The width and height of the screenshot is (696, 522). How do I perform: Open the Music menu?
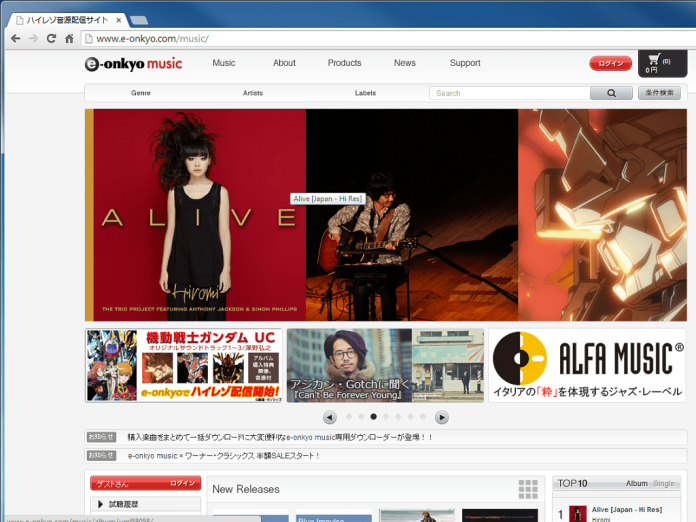(x=224, y=63)
